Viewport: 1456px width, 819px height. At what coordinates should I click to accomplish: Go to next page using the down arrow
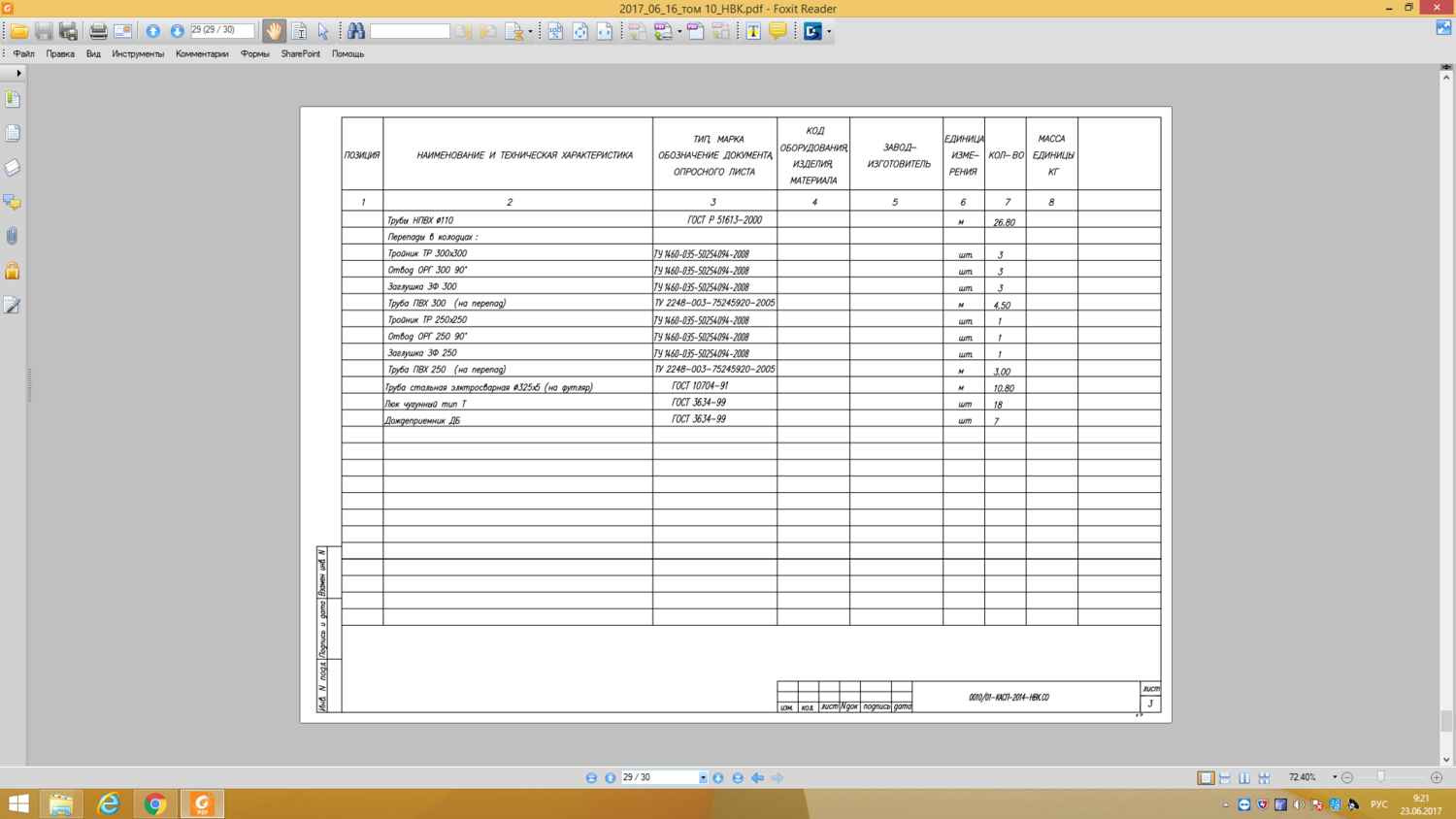point(177,31)
